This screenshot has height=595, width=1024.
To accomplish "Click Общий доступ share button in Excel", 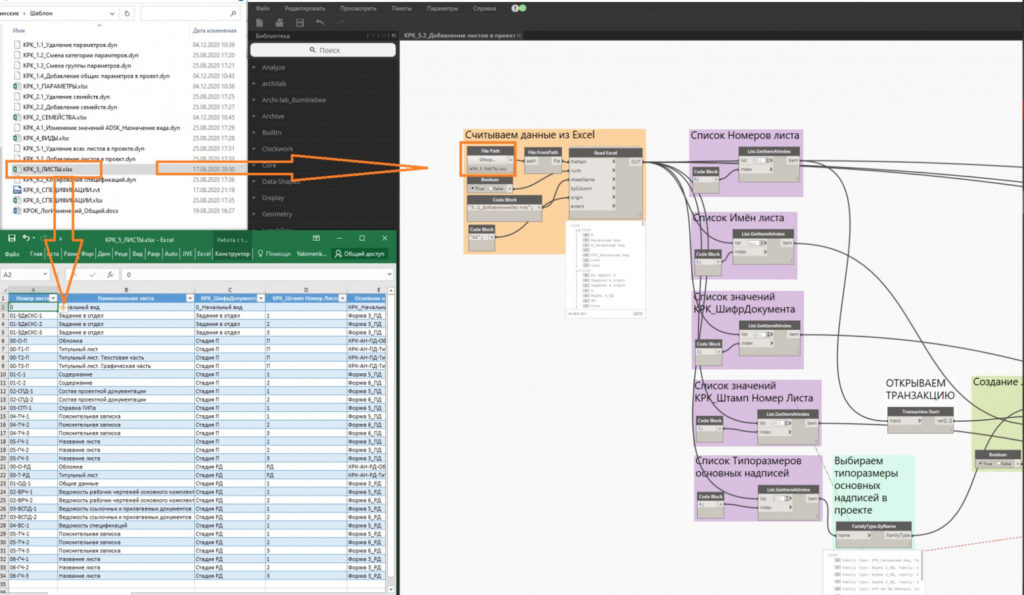I will 360,253.
